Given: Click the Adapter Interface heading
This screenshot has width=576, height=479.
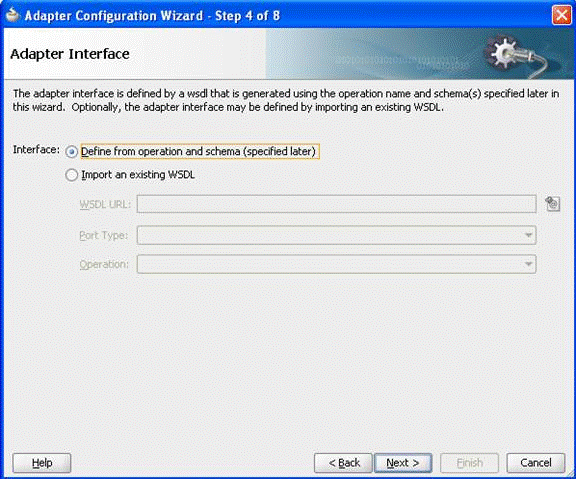Looking at the screenshot, I should (x=70, y=54).
